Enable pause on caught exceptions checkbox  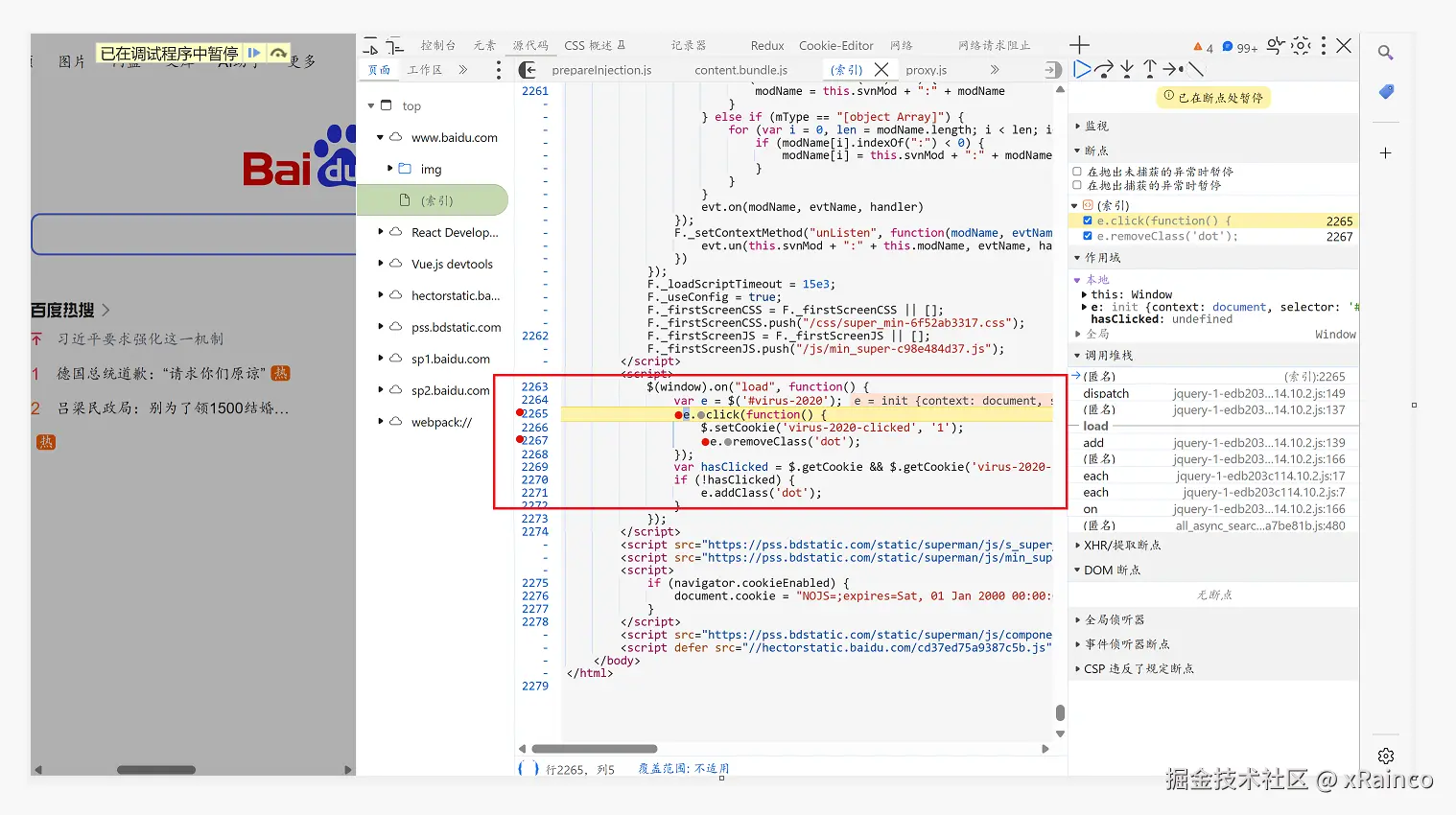point(1077,185)
